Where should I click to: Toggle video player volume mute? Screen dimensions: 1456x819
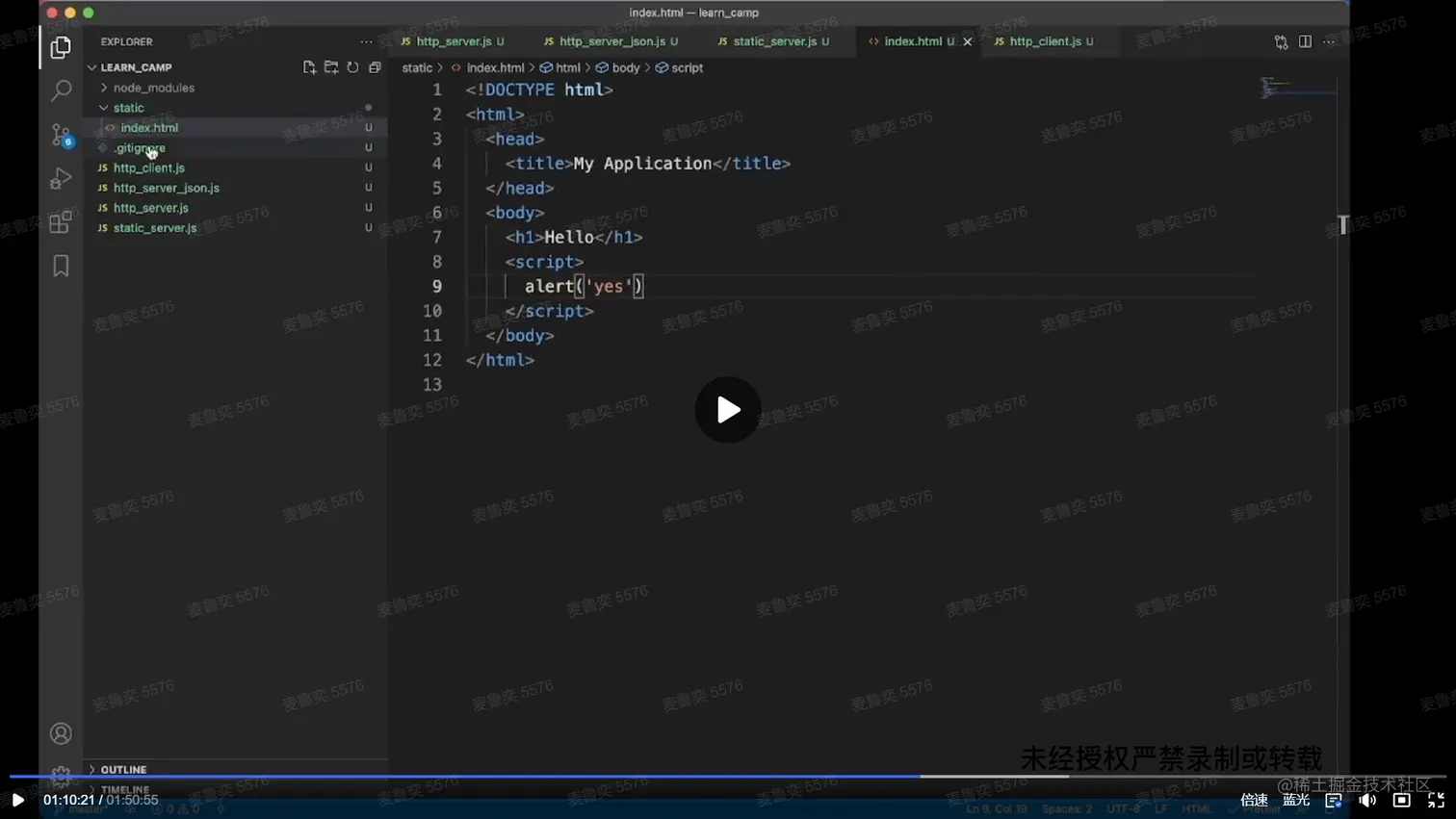pyautogui.click(x=1367, y=800)
